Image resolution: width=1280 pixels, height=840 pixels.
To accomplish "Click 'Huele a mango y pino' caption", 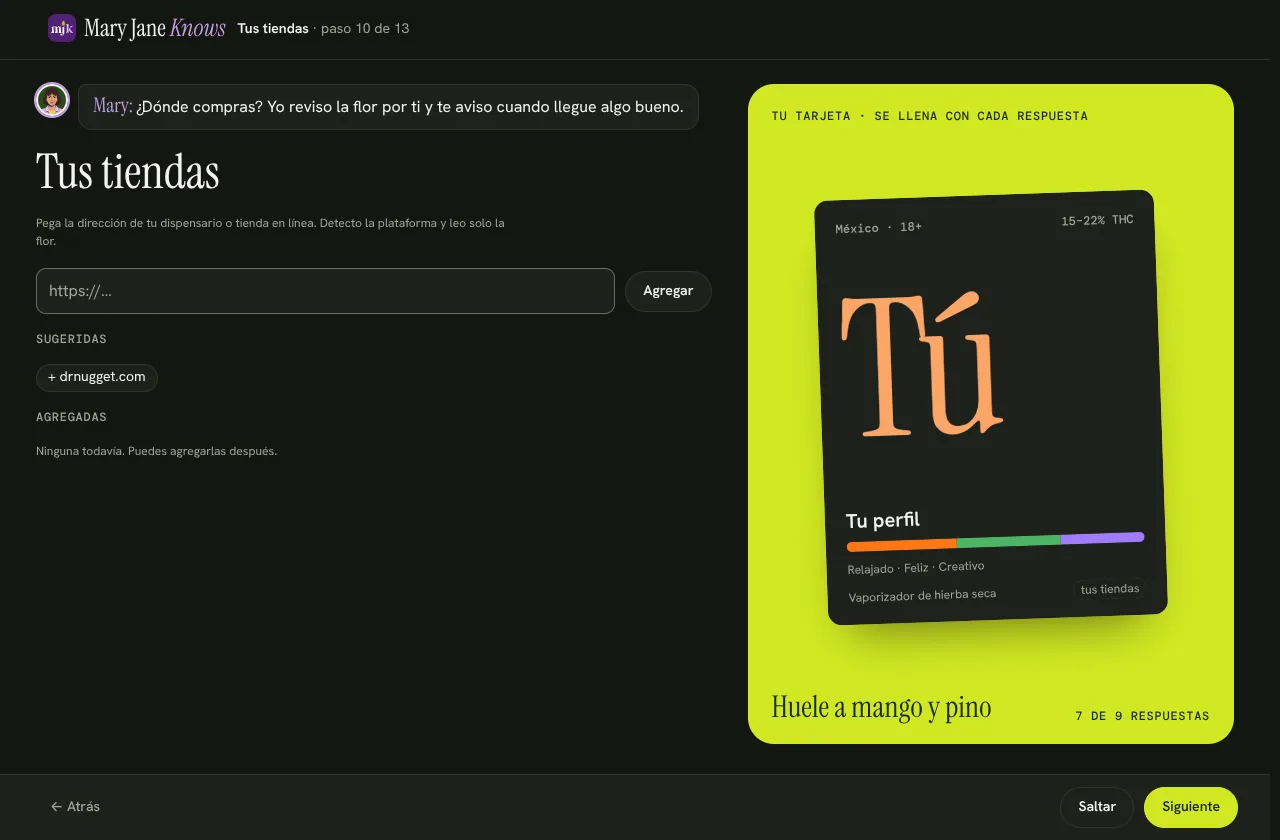I will 881,707.
